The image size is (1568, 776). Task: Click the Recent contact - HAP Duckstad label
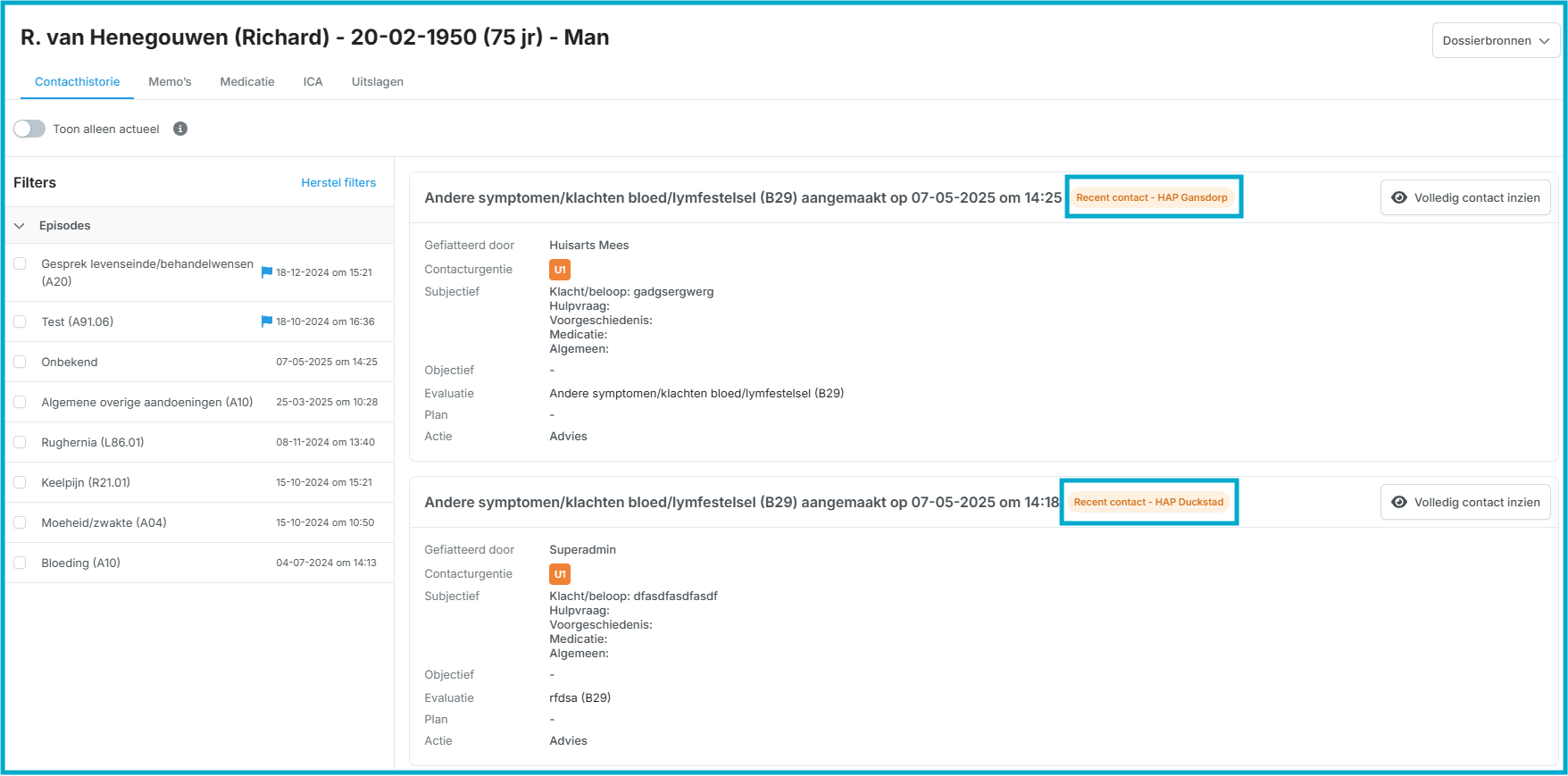(1148, 502)
